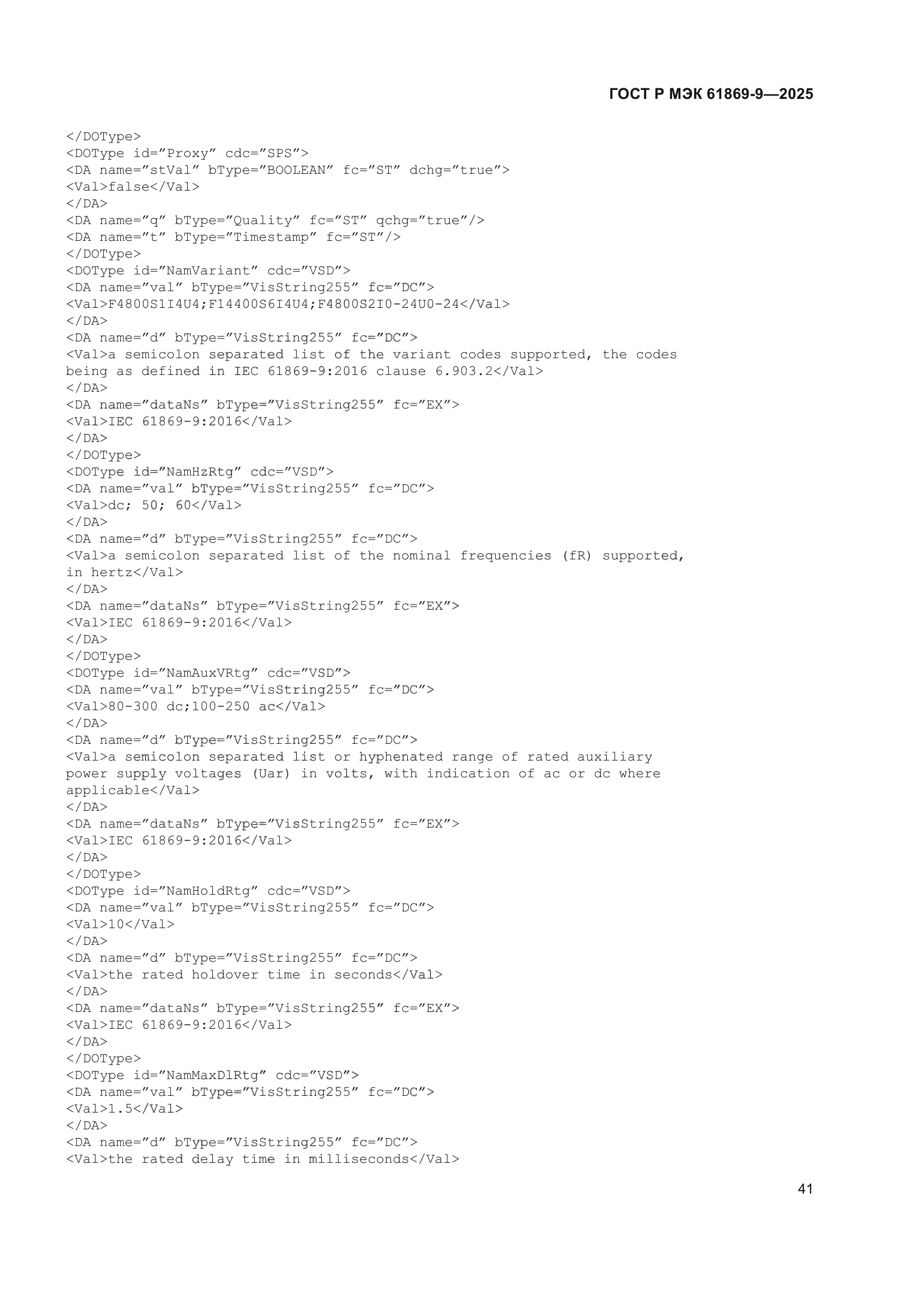Click page number 41
The width and height of the screenshot is (924, 1307).
tap(805, 1189)
